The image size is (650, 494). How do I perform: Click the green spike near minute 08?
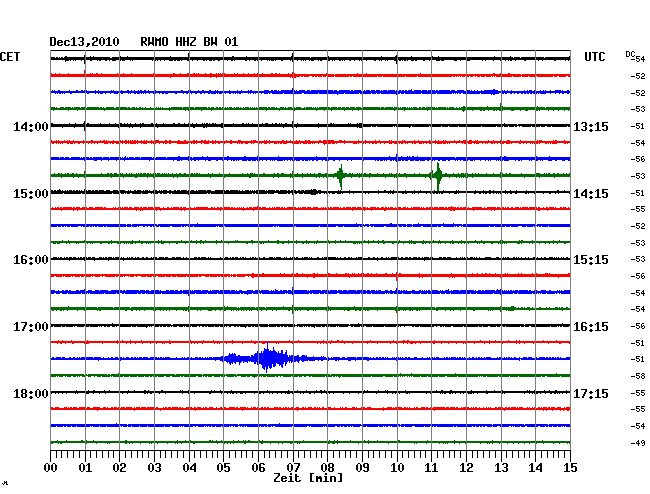pos(341,176)
